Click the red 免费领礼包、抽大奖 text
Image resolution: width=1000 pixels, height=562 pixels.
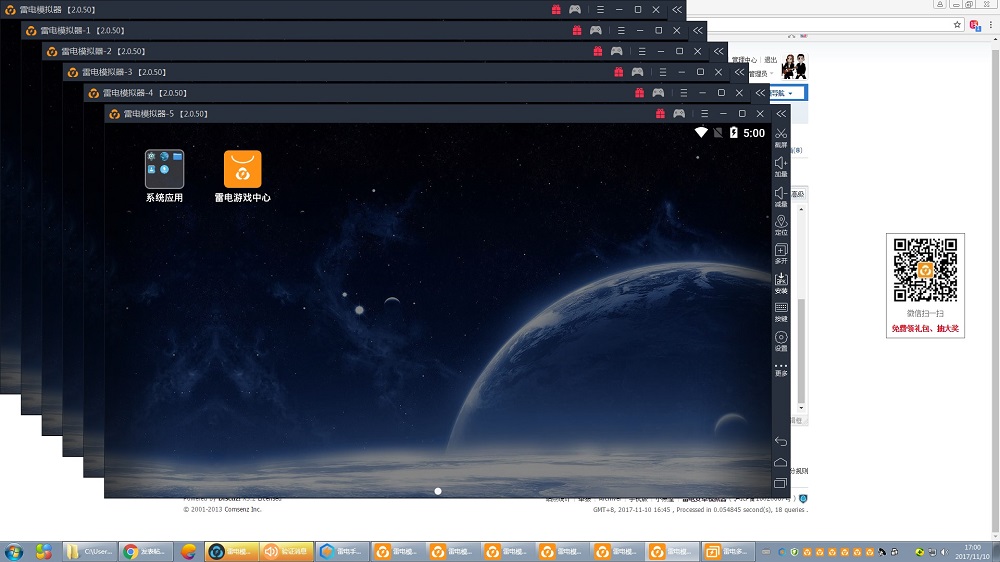pos(925,329)
